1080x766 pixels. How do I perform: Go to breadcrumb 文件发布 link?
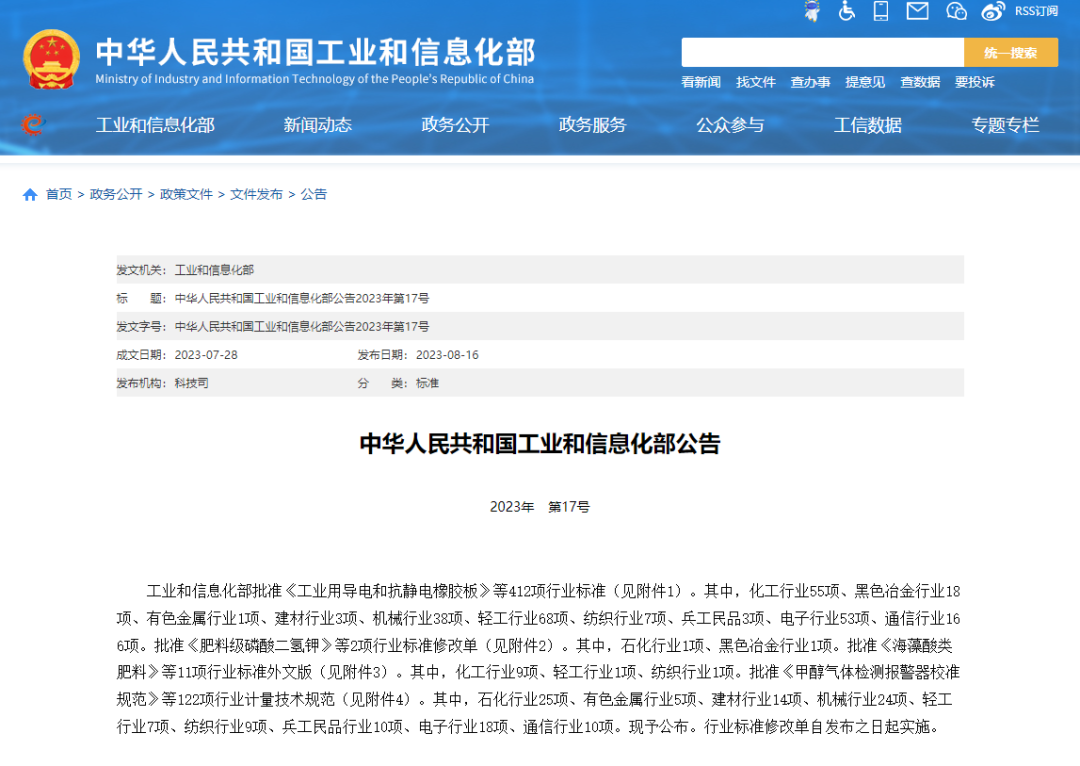[x=256, y=194]
